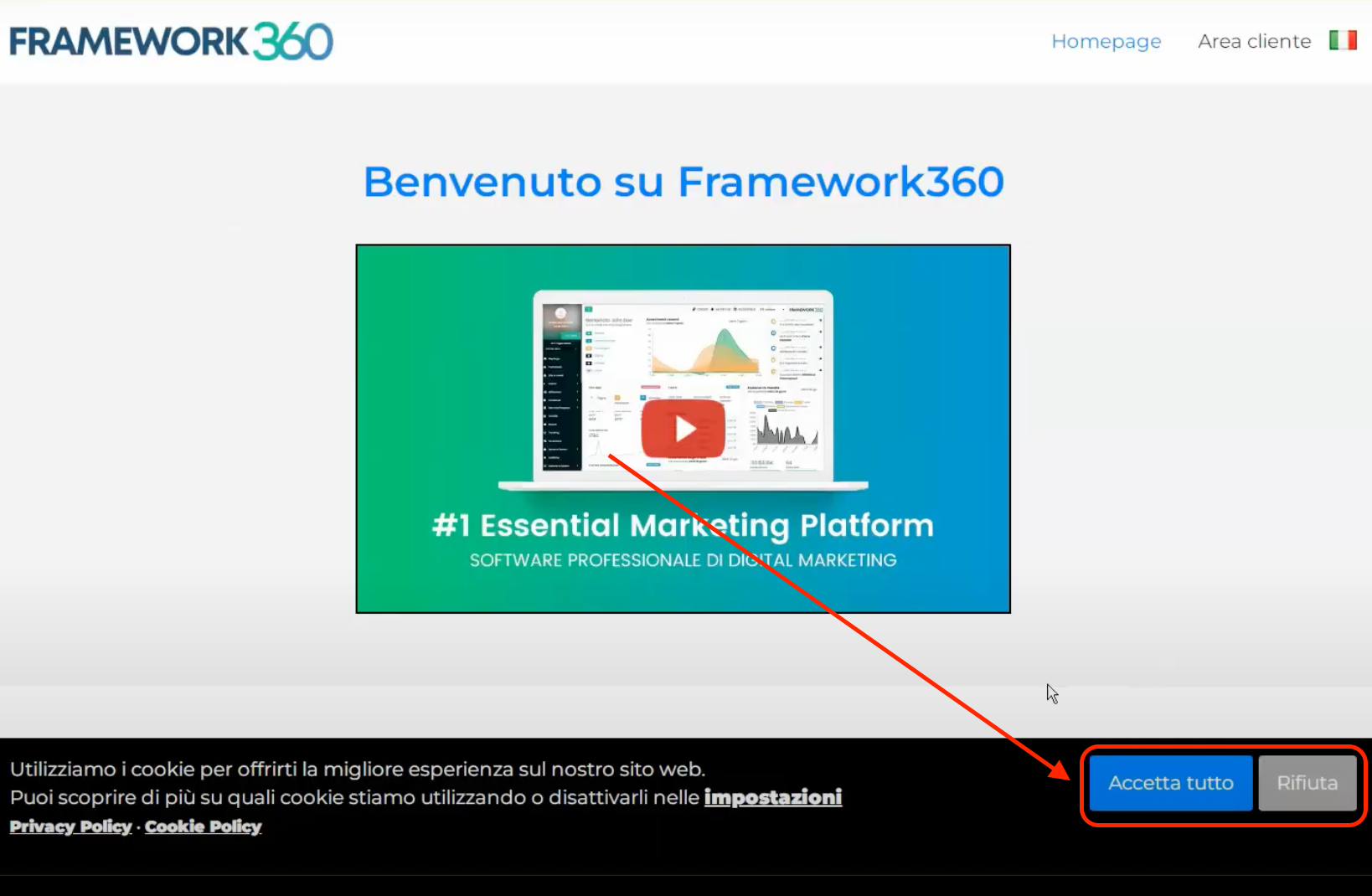Navigate to the Homepage menu item
The height and width of the screenshot is (896, 1372).
[x=1106, y=41]
